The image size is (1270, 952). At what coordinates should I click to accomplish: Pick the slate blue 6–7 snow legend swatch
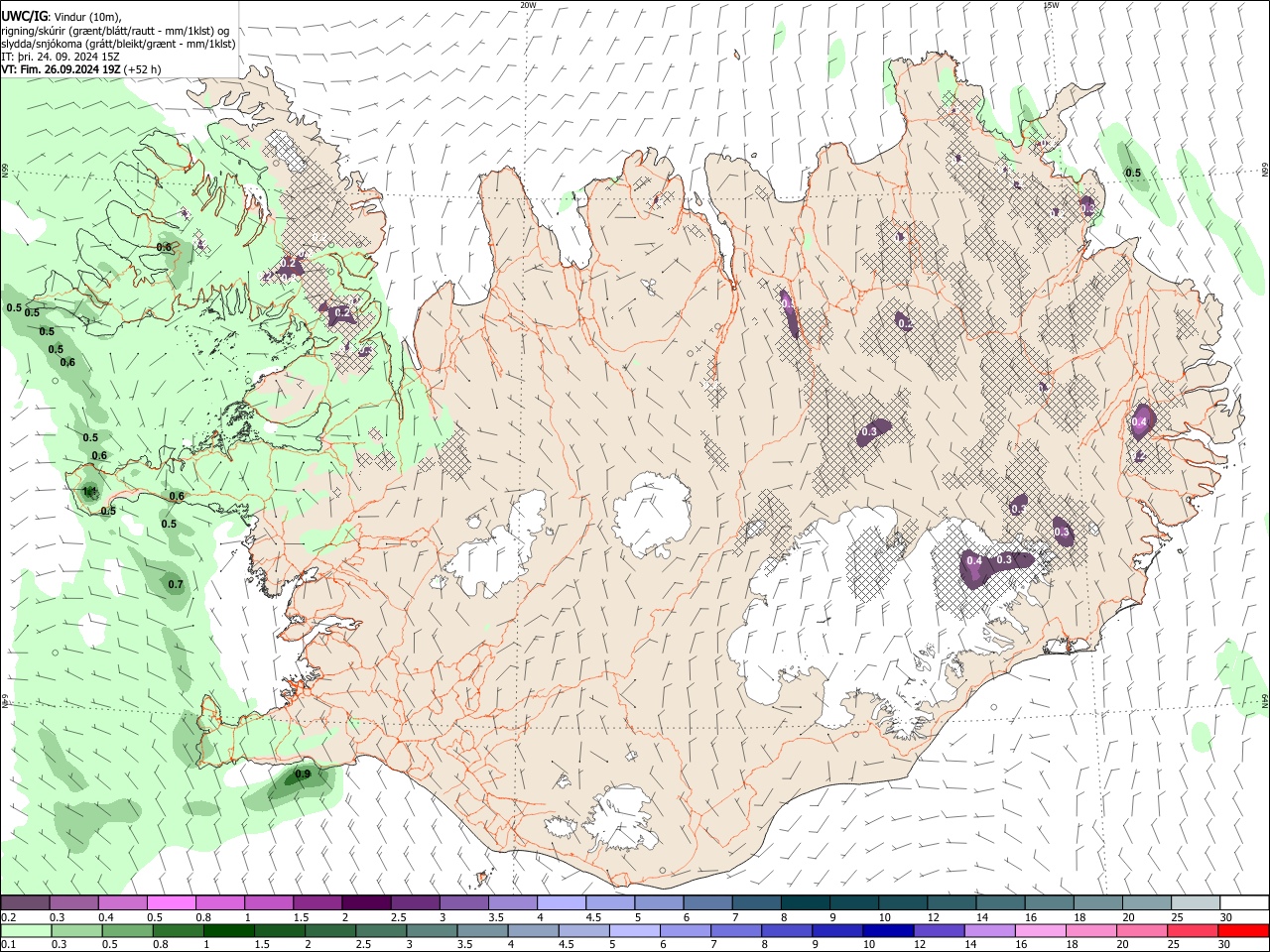(708, 902)
